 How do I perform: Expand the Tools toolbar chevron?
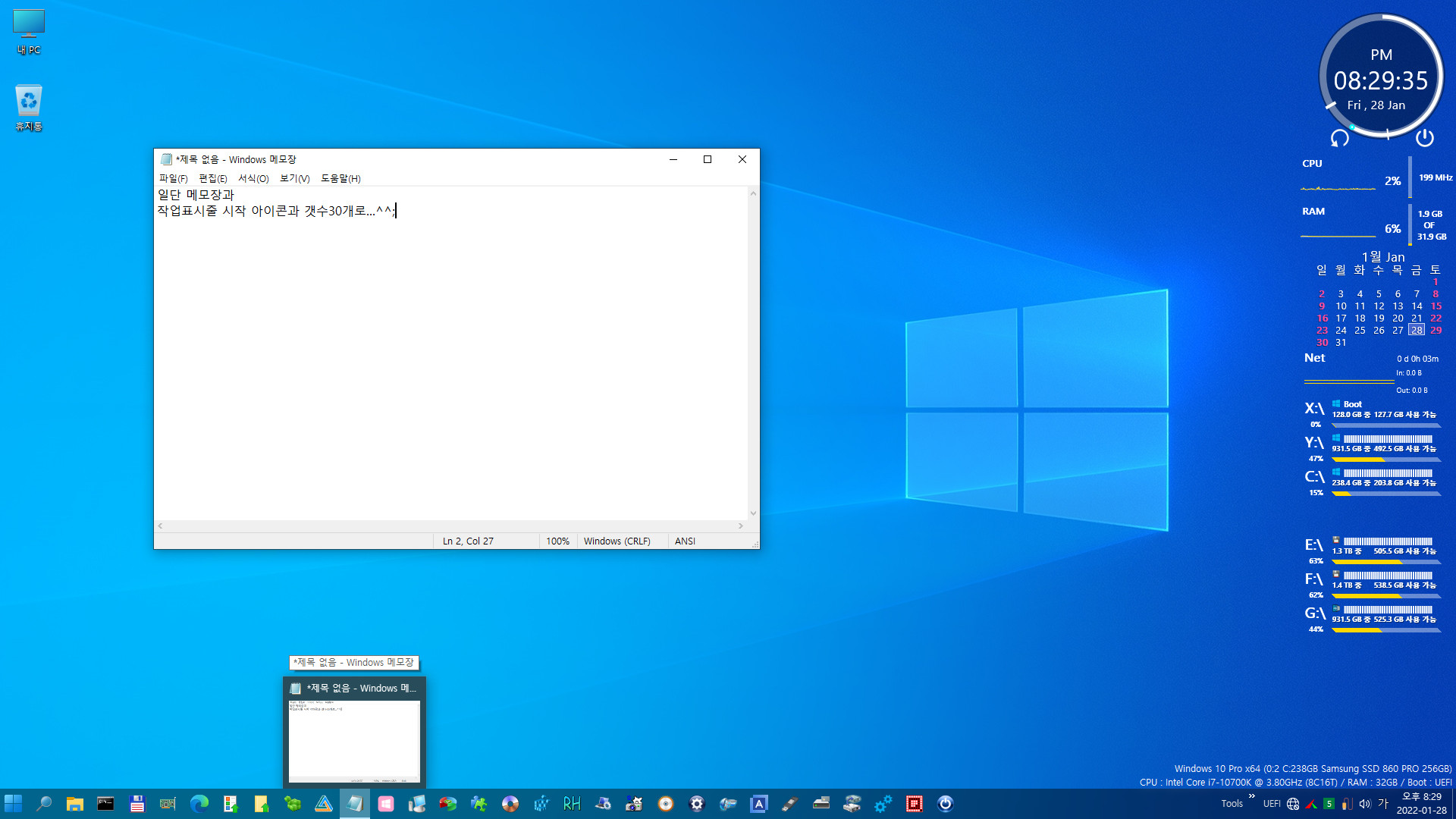point(1251,796)
